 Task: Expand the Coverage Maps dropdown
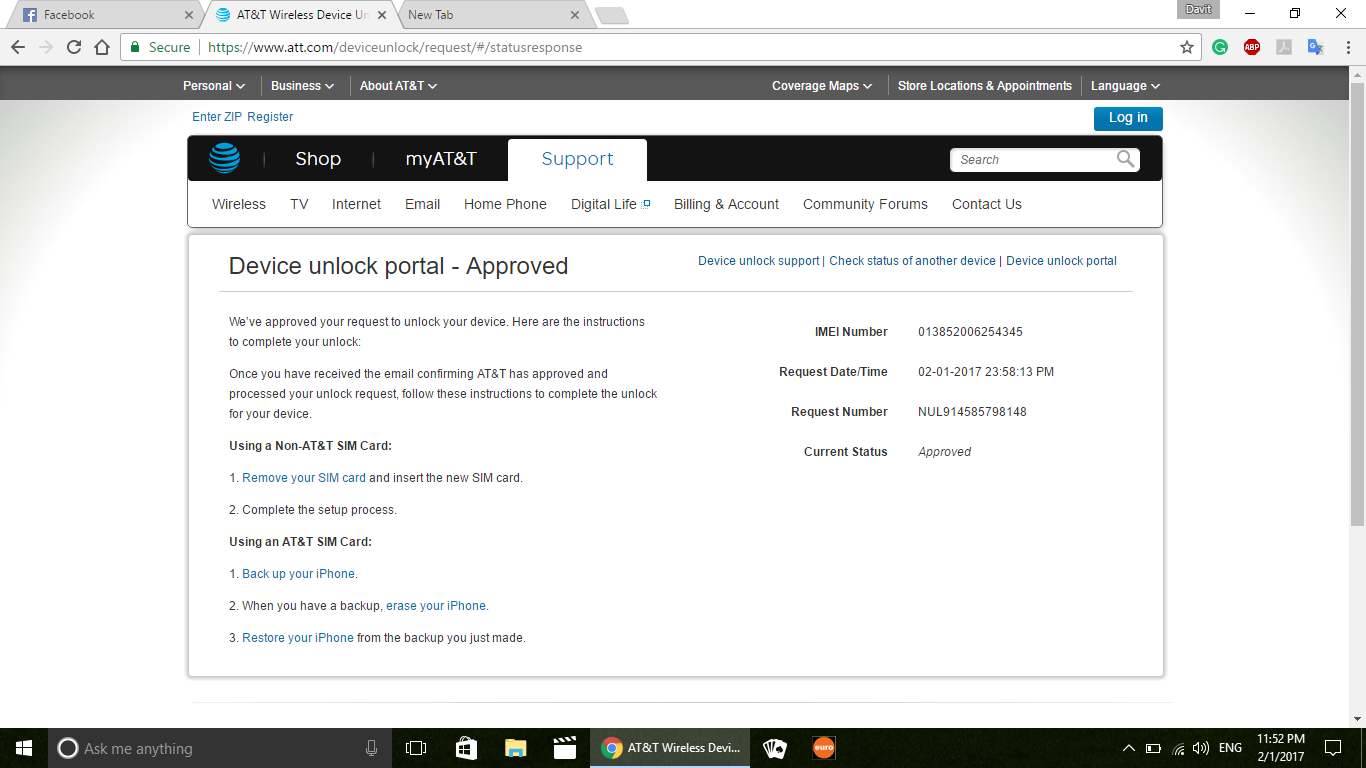click(x=822, y=86)
